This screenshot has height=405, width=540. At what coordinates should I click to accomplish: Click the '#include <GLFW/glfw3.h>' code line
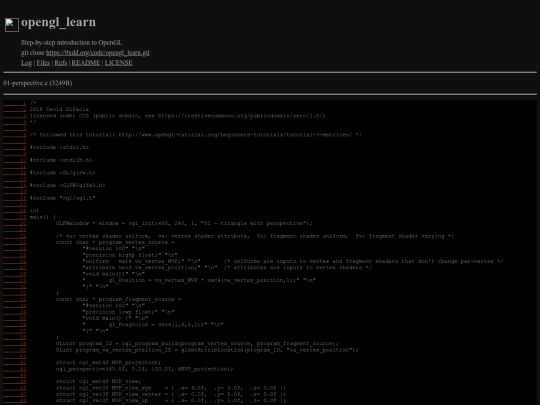coord(68,185)
